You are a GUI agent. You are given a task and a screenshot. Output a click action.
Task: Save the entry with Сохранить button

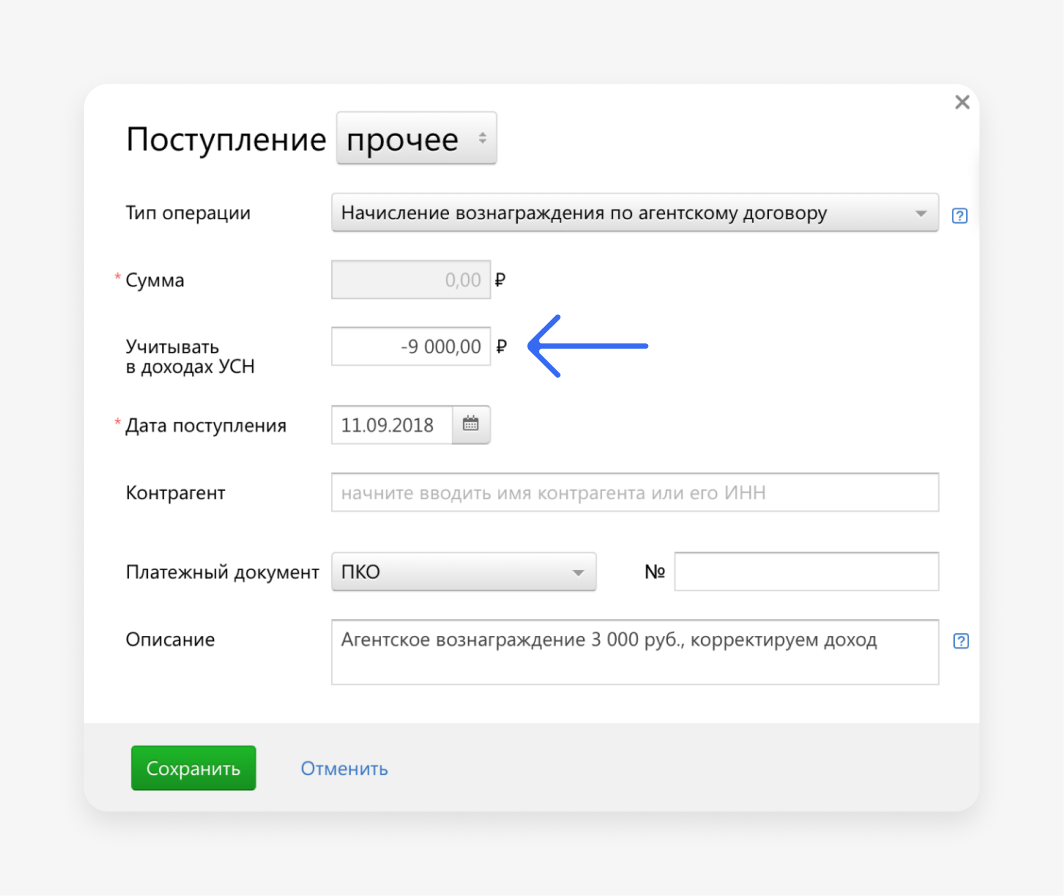point(193,768)
